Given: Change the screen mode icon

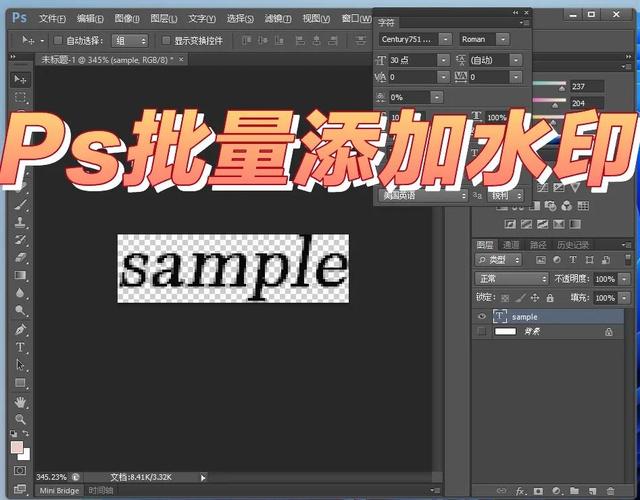Looking at the screenshot, I should pyautogui.click(x=20, y=489).
